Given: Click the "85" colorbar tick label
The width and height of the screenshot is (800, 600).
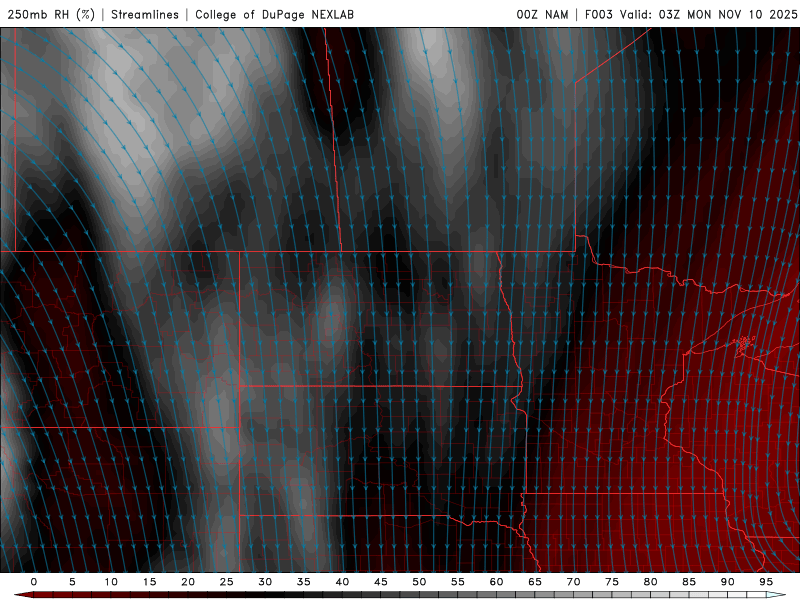Looking at the screenshot, I should coord(689,582).
